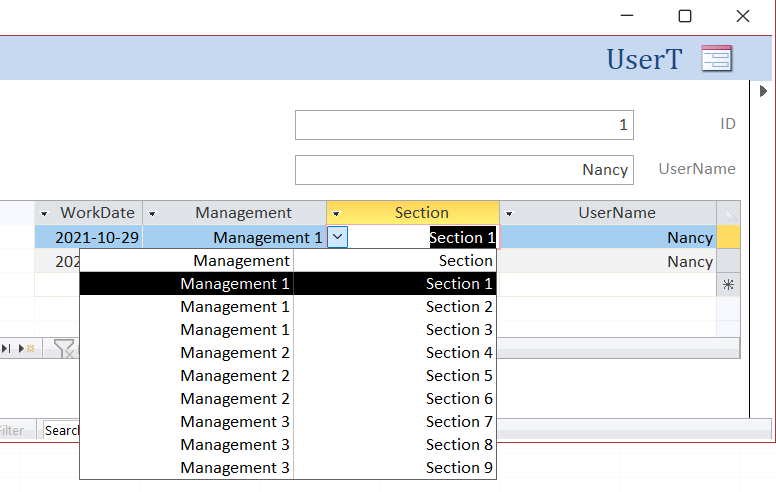Open the Management column filter dropdown

152,214
